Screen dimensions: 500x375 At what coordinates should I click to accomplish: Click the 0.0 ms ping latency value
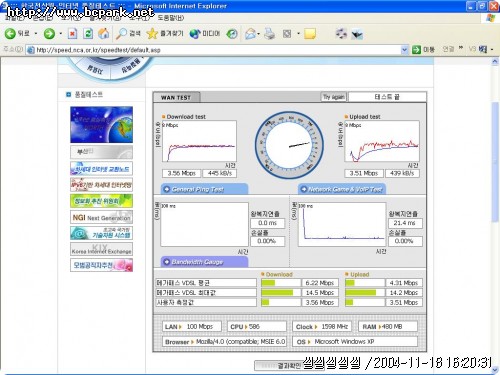pos(268,223)
